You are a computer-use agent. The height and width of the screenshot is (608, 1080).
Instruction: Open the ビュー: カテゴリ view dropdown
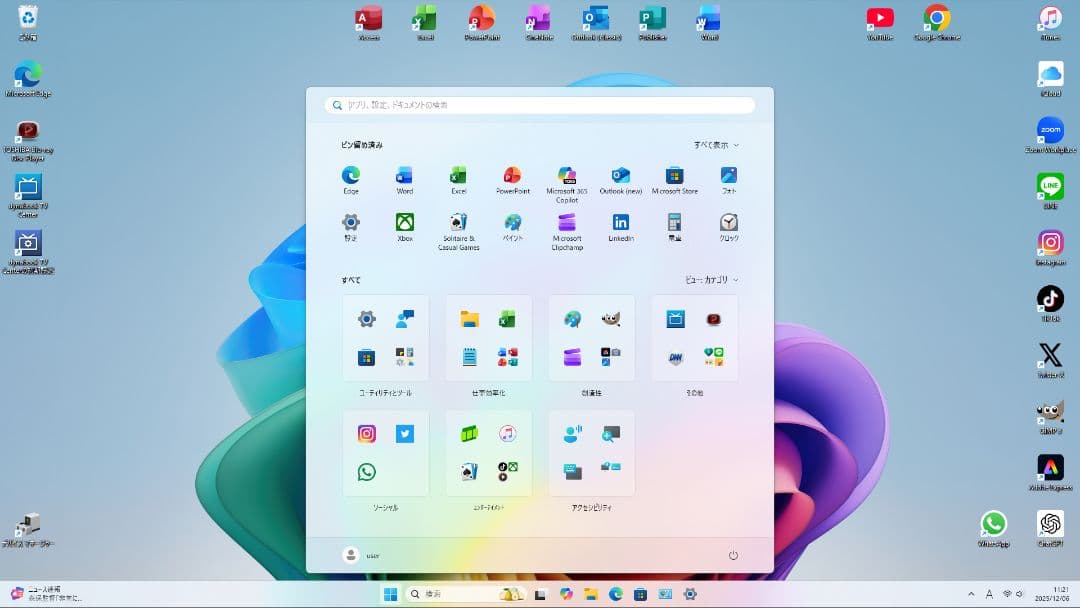click(709, 280)
